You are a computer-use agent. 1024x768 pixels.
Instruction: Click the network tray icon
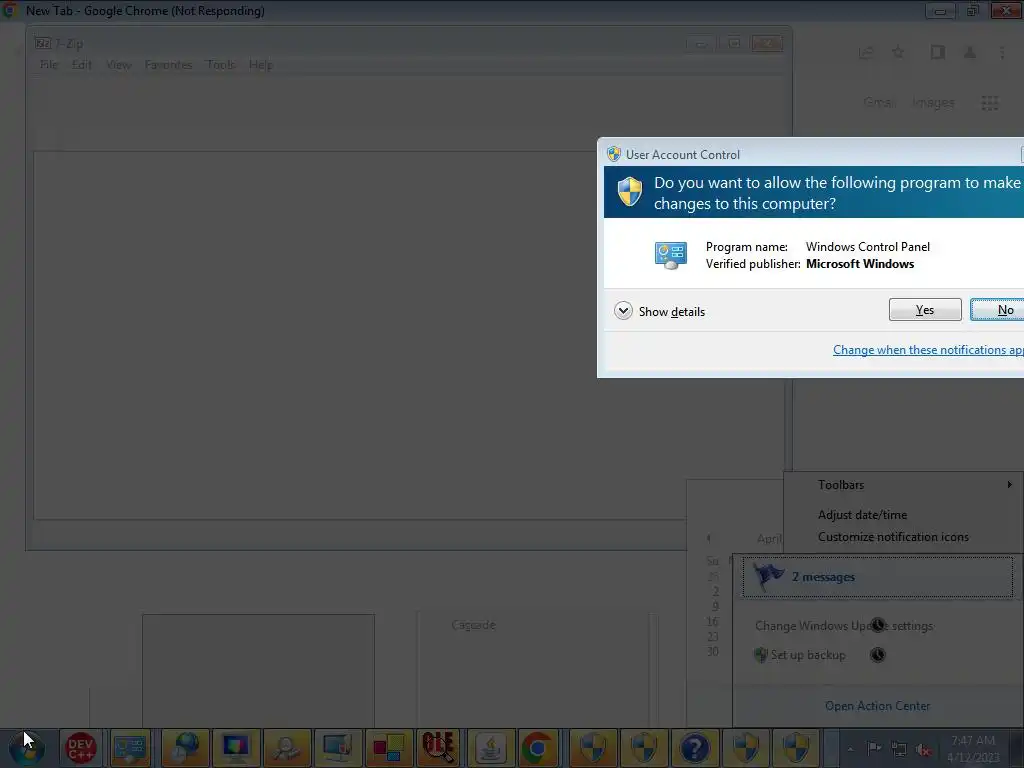[899, 748]
